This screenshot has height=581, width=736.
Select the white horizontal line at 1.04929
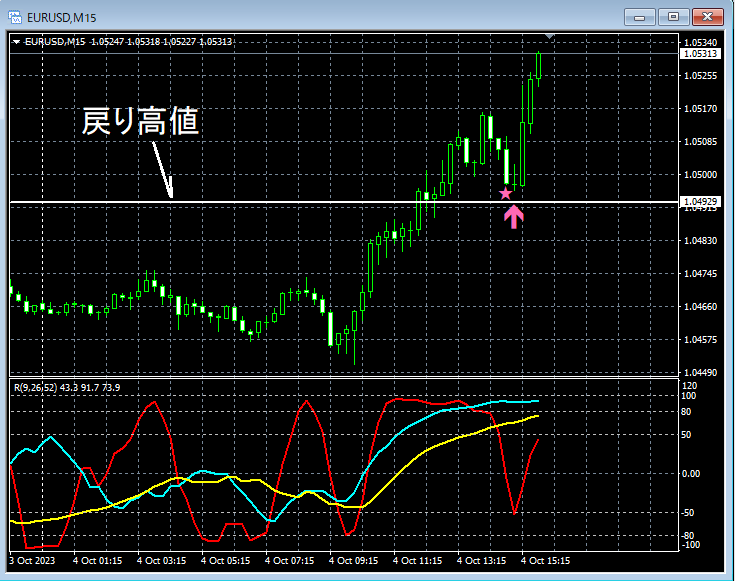point(344,202)
